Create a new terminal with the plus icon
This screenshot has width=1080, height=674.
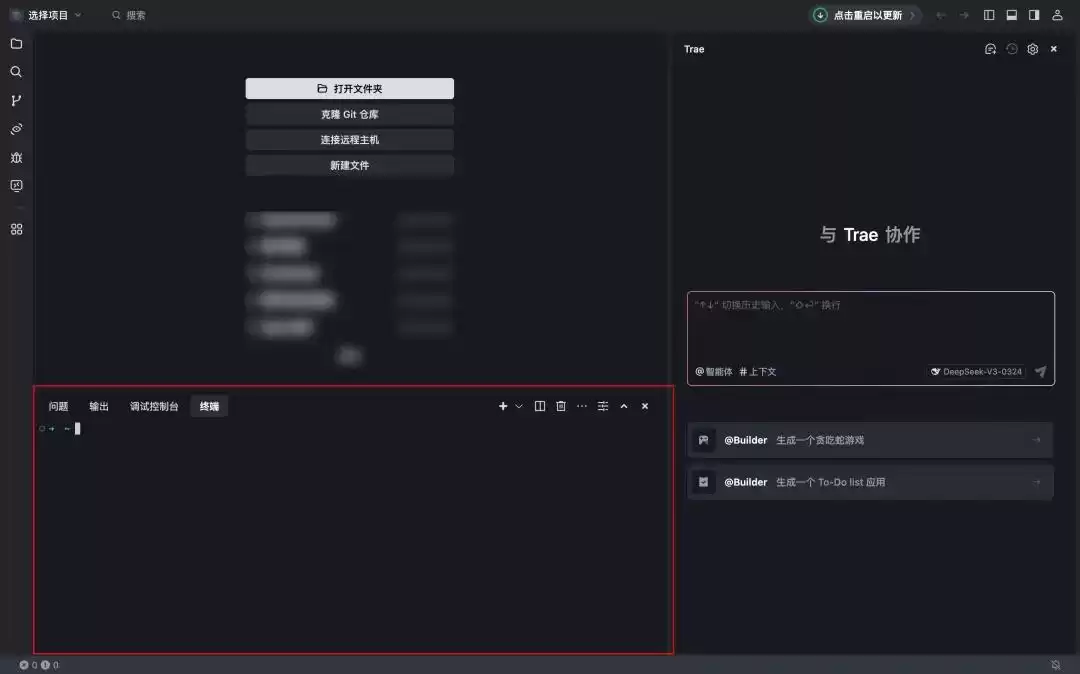coord(503,406)
